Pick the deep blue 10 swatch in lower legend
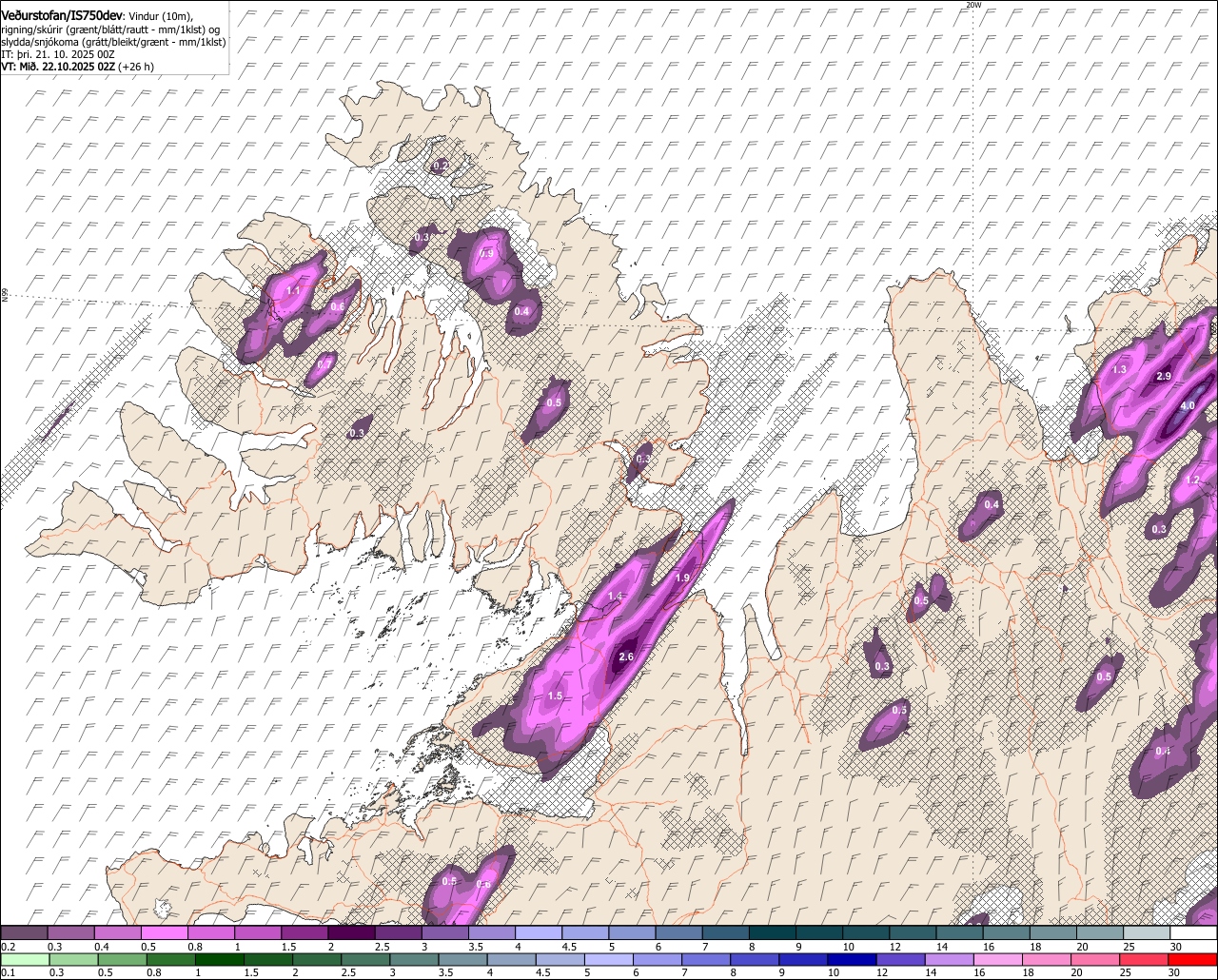 pyautogui.click(x=852, y=959)
